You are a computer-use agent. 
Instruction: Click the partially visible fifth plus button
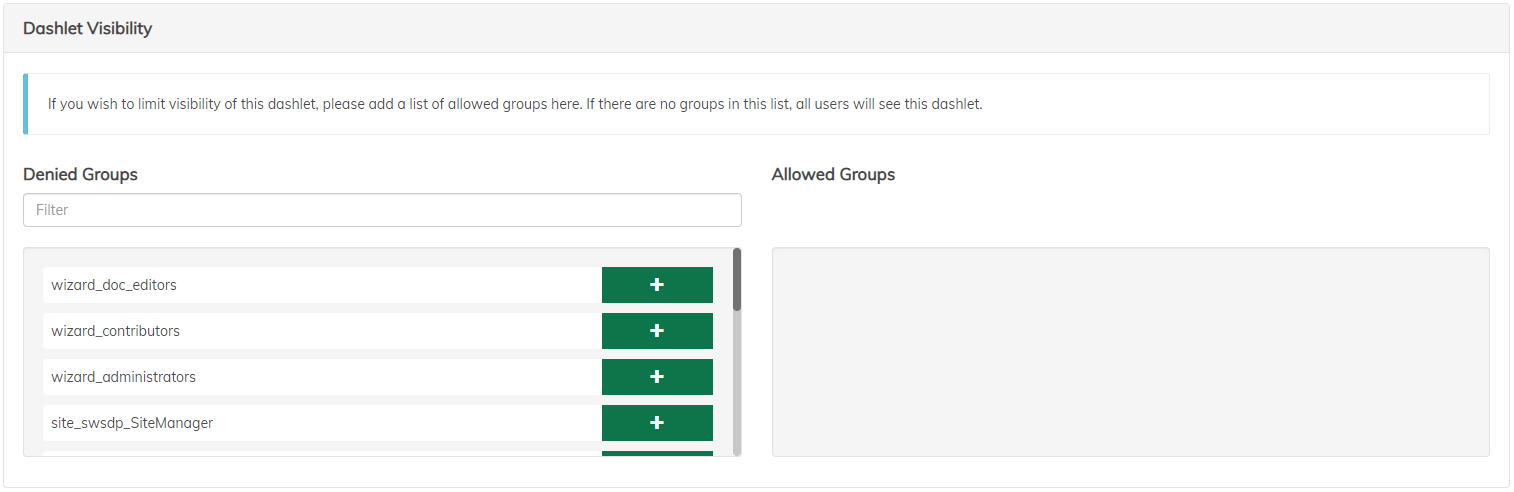point(657,453)
